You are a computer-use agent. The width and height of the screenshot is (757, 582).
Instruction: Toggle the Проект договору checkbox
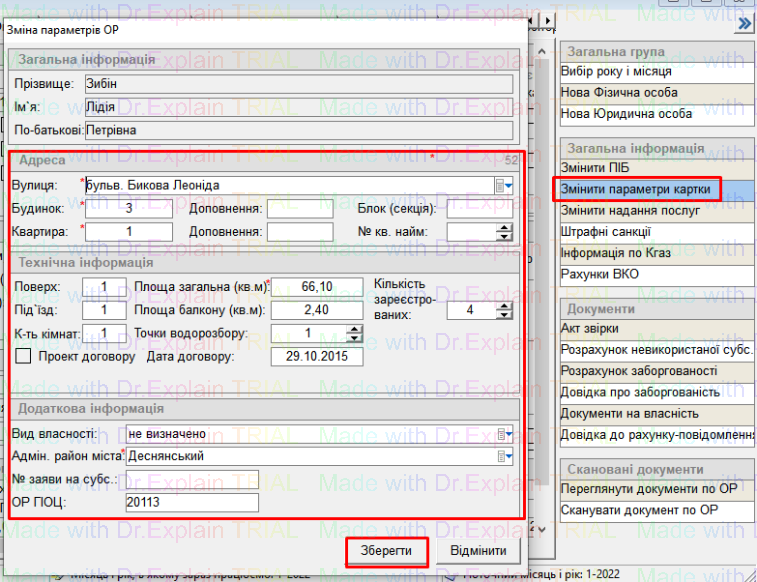pos(24,357)
